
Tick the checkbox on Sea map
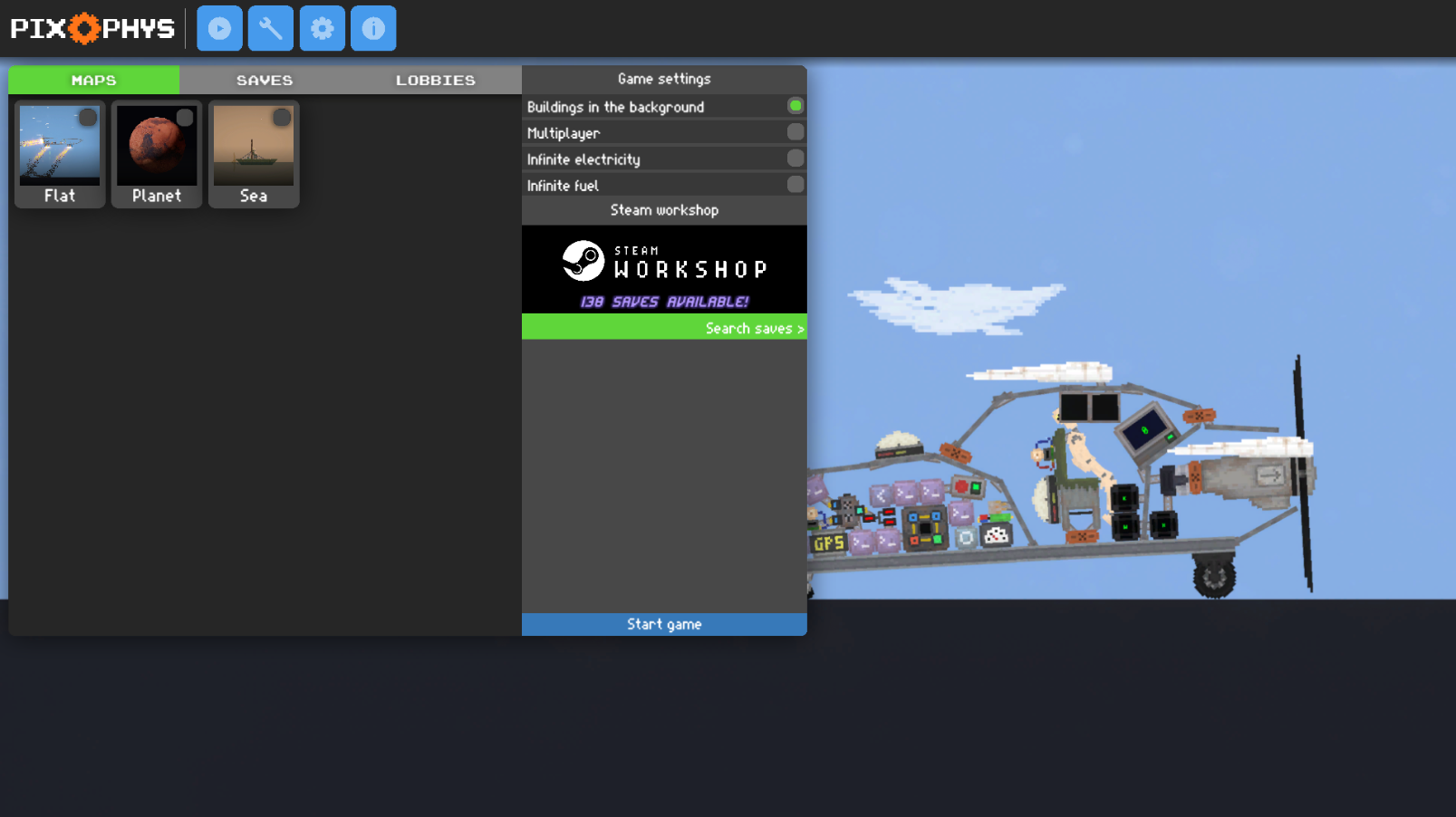tap(282, 117)
